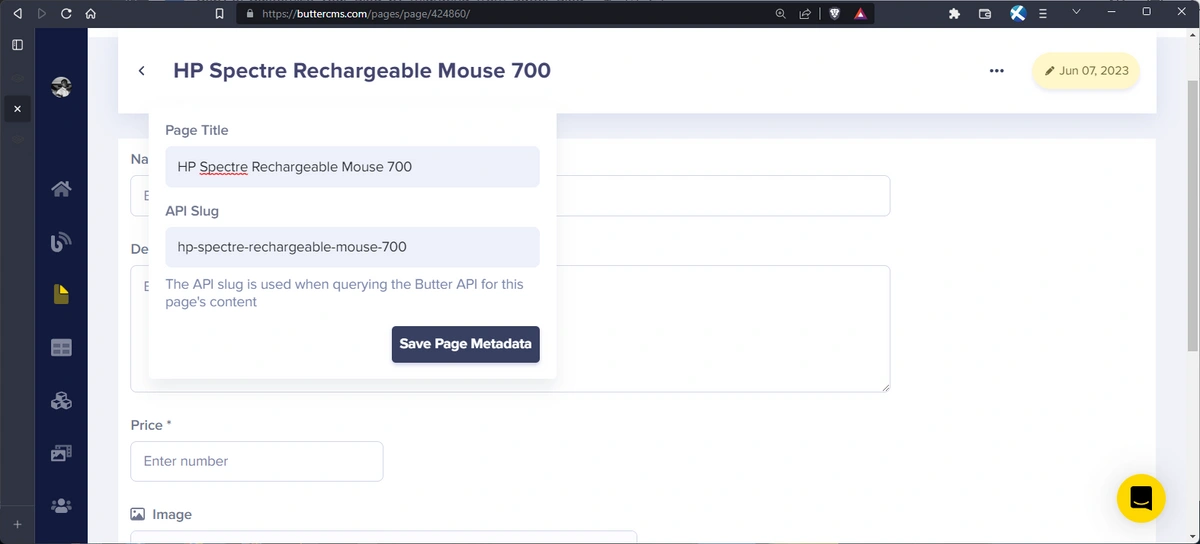
Task: Go to Butter home dashboard icon
Action: [61, 189]
